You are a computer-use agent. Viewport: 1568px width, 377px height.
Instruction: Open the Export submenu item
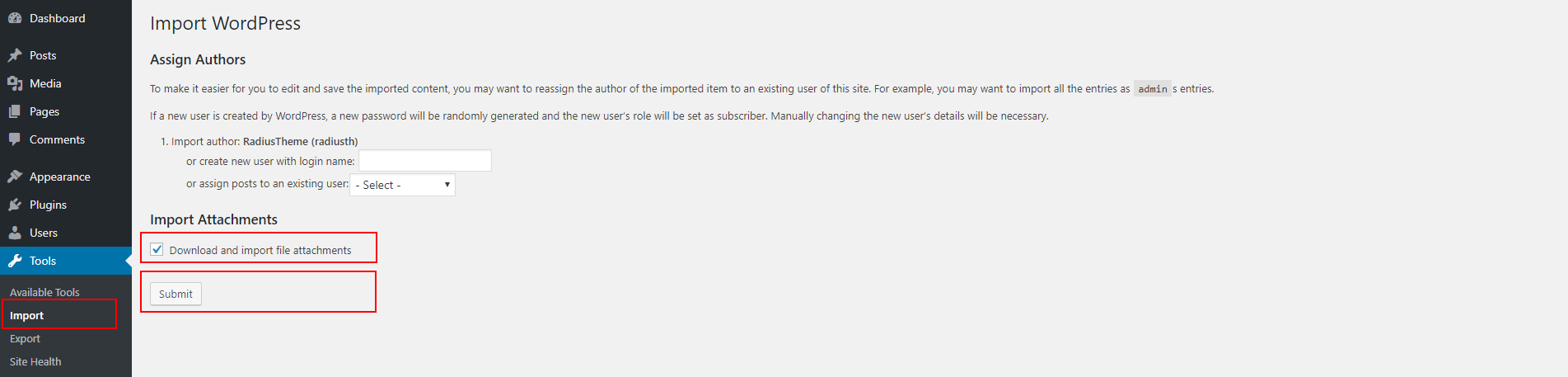tap(25, 339)
